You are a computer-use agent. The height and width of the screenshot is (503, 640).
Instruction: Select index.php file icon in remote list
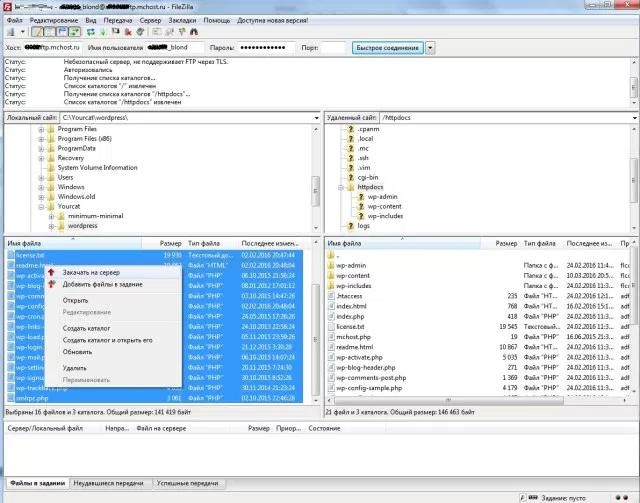point(331,316)
